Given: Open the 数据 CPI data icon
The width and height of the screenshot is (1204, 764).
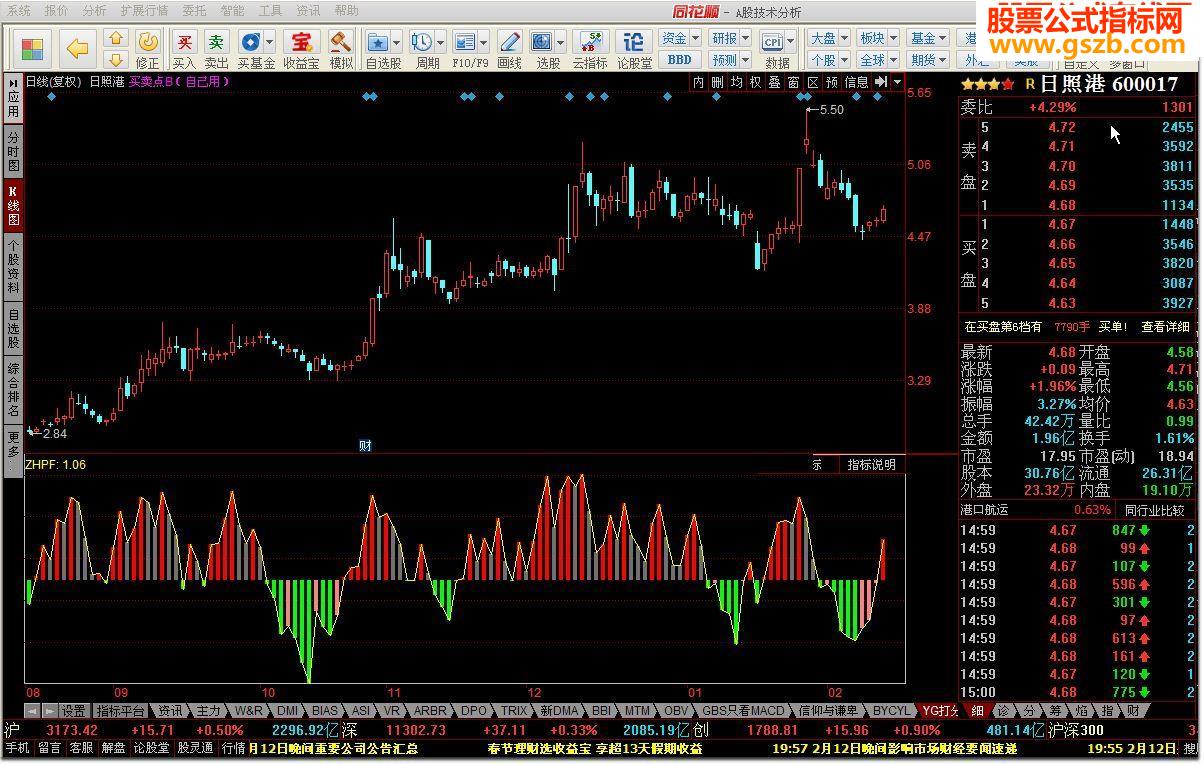Looking at the screenshot, I should pos(772,42).
